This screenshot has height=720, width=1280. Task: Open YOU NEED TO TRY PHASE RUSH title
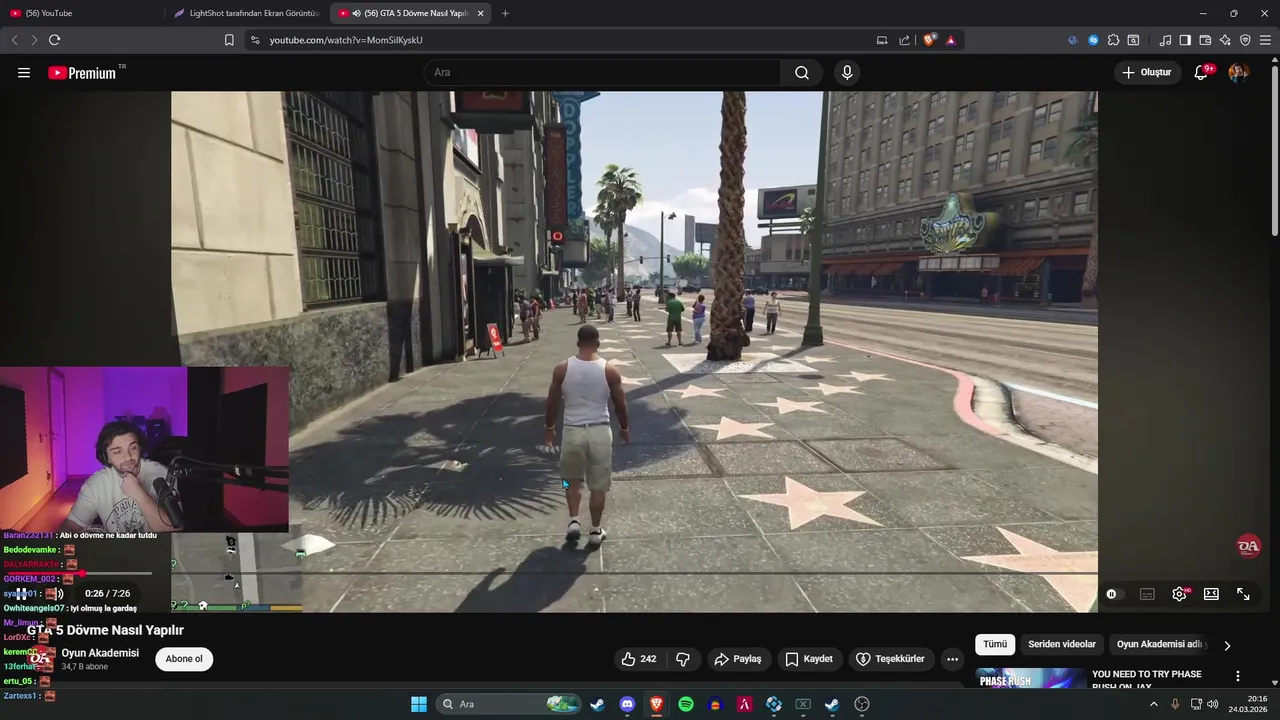pos(1147,680)
